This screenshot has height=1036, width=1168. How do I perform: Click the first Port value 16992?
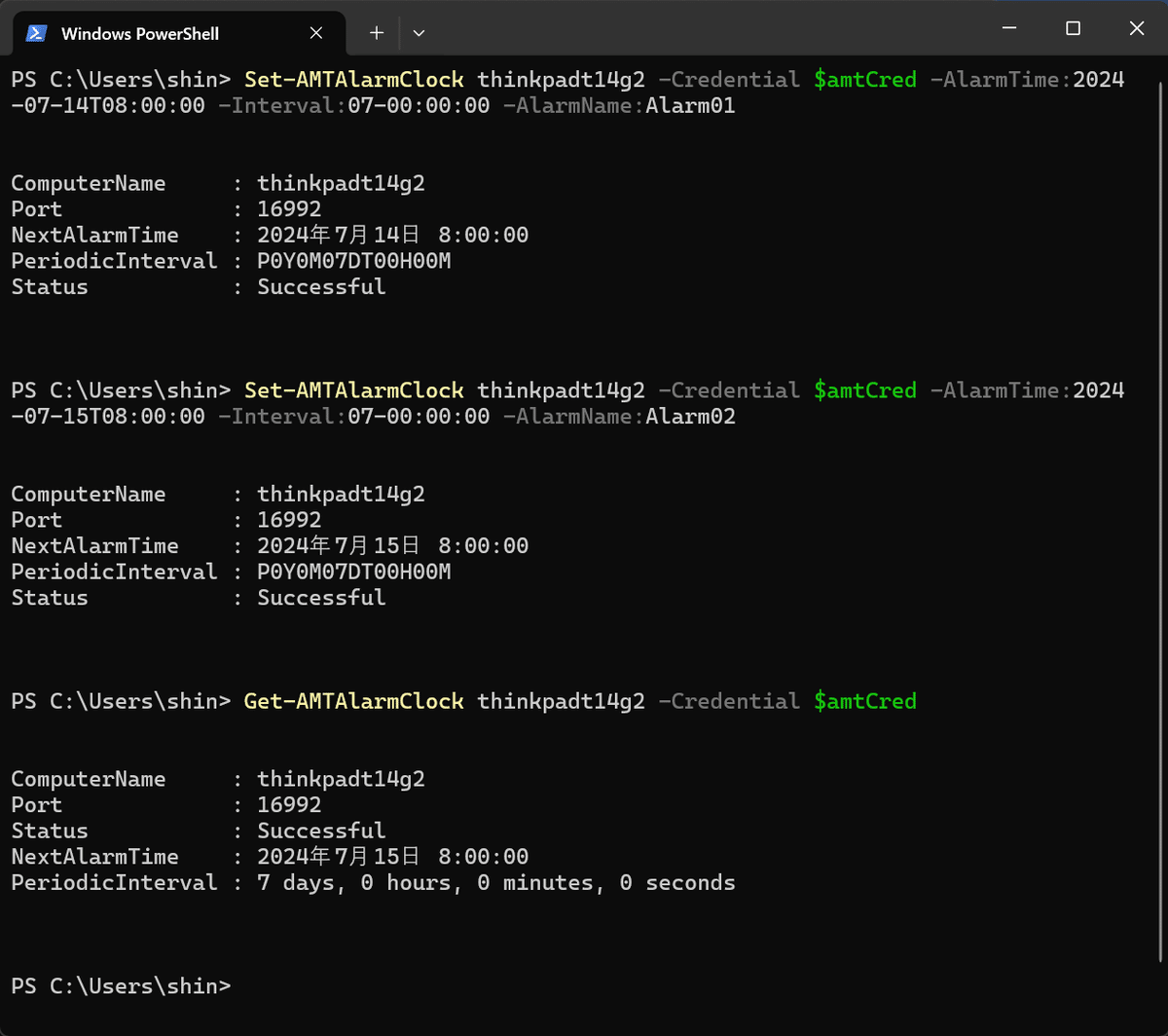click(x=289, y=209)
